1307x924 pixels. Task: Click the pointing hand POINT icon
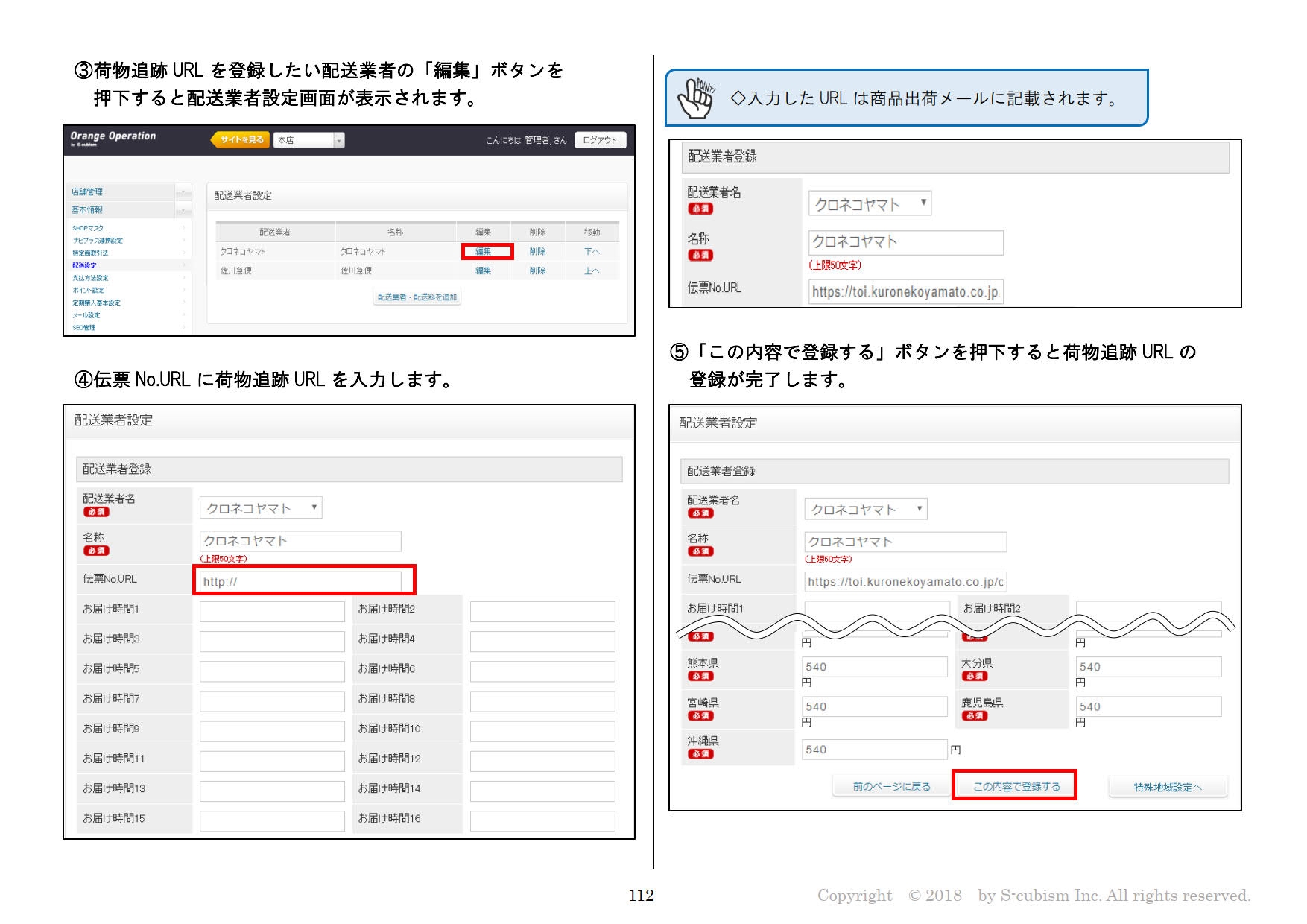(x=696, y=98)
